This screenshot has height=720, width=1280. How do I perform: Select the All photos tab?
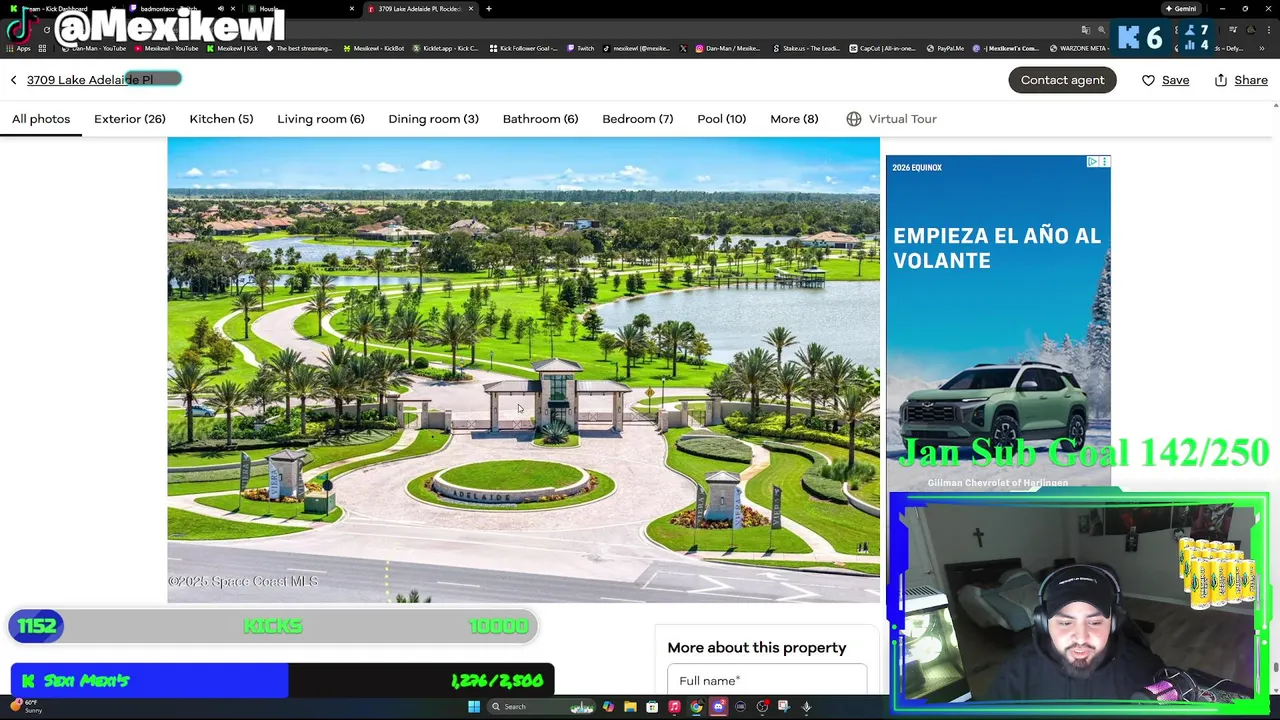pyautogui.click(x=41, y=119)
